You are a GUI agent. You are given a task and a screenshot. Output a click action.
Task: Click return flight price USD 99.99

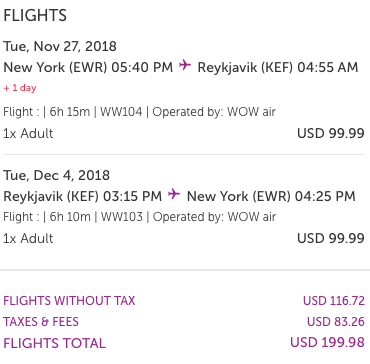331,238
